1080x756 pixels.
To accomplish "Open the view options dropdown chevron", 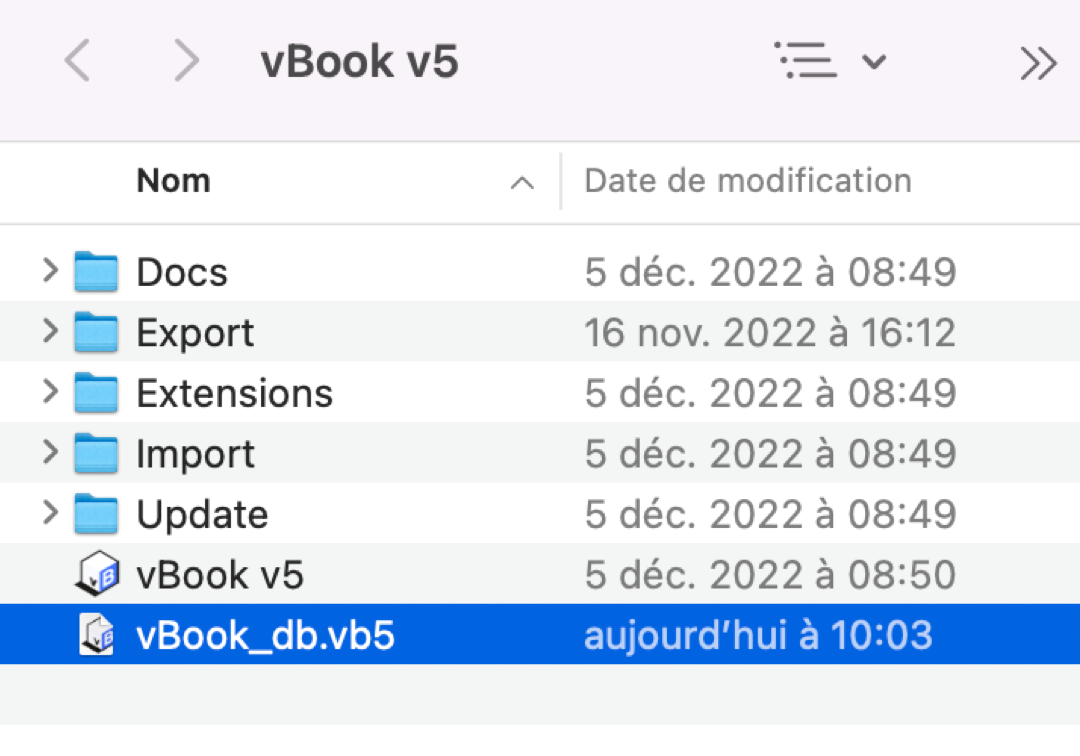I will point(874,62).
